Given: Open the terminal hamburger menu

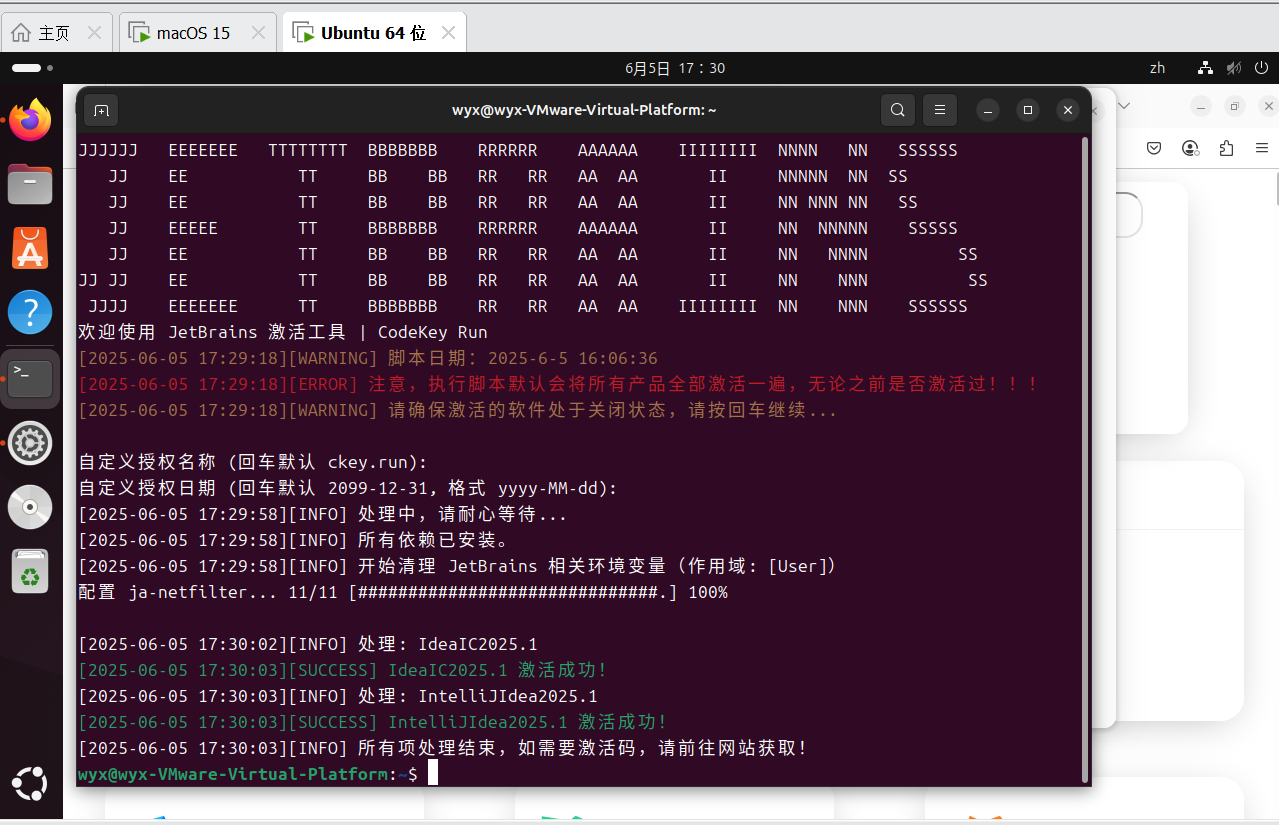Looking at the screenshot, I should point(939,110).
